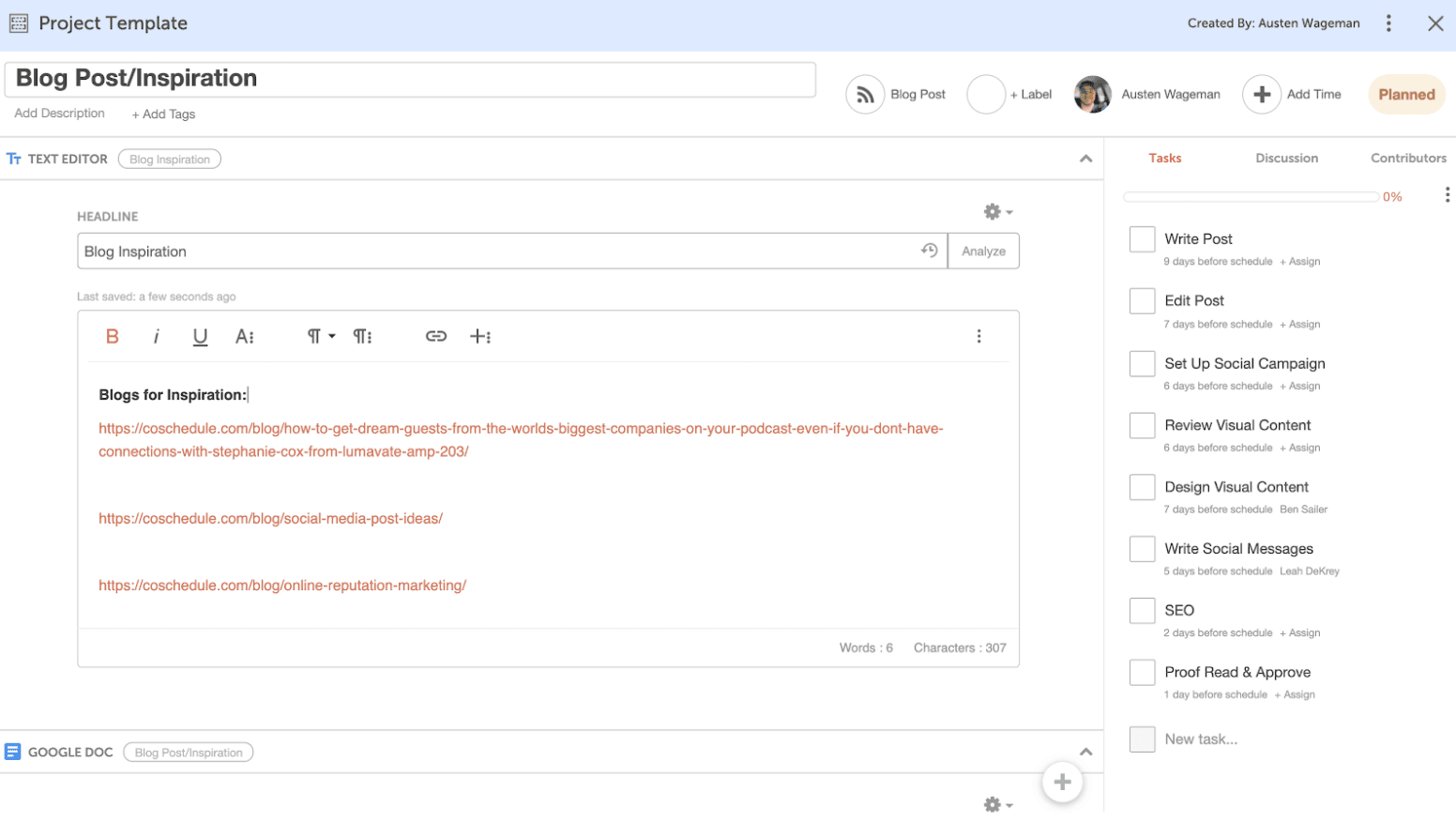Click the New task input field
The width and height of the screenshot is (1456, 822).
1201,739
